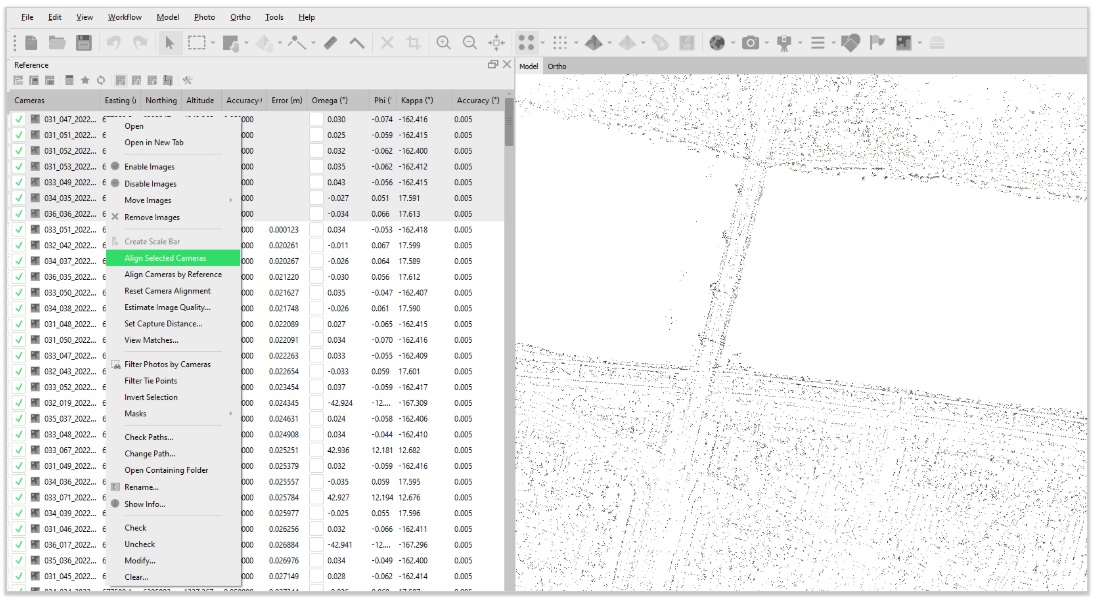Toggle checkbox for camera 034_036_2022

(x=19, y=481)
